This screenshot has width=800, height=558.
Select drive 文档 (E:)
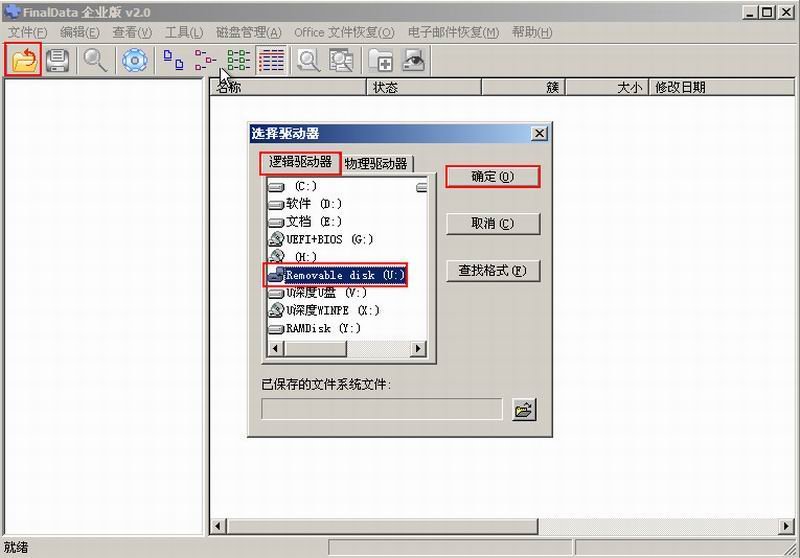click(305, 222)
